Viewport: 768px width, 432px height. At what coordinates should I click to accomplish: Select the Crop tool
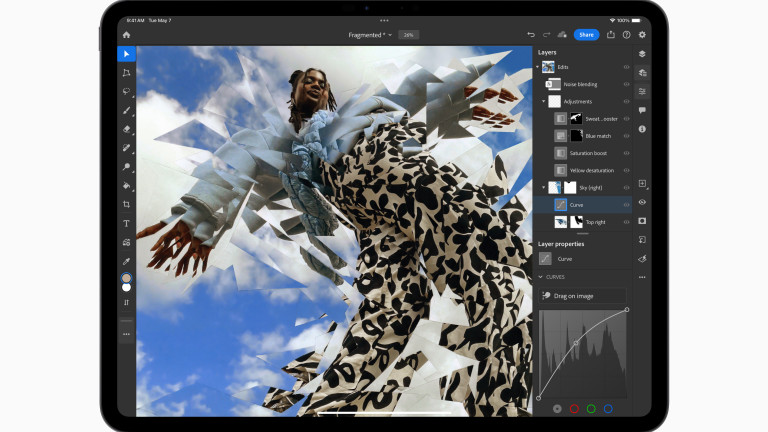click(x=126, y=204)
